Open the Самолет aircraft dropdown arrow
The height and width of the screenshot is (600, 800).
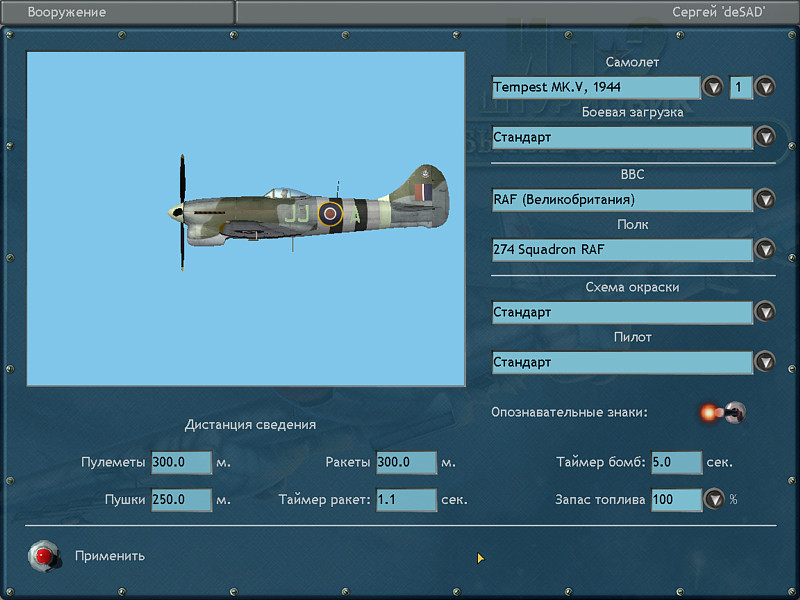(x=713, y=87)
